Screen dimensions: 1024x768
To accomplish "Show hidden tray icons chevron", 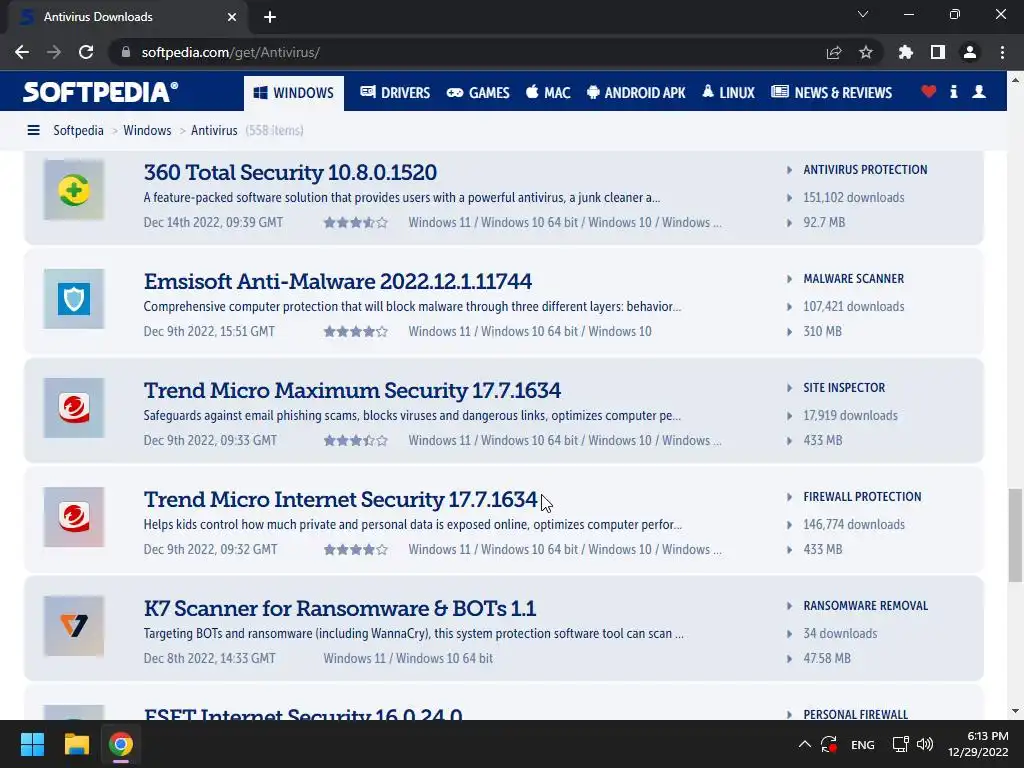I will (x=805, y=744).
